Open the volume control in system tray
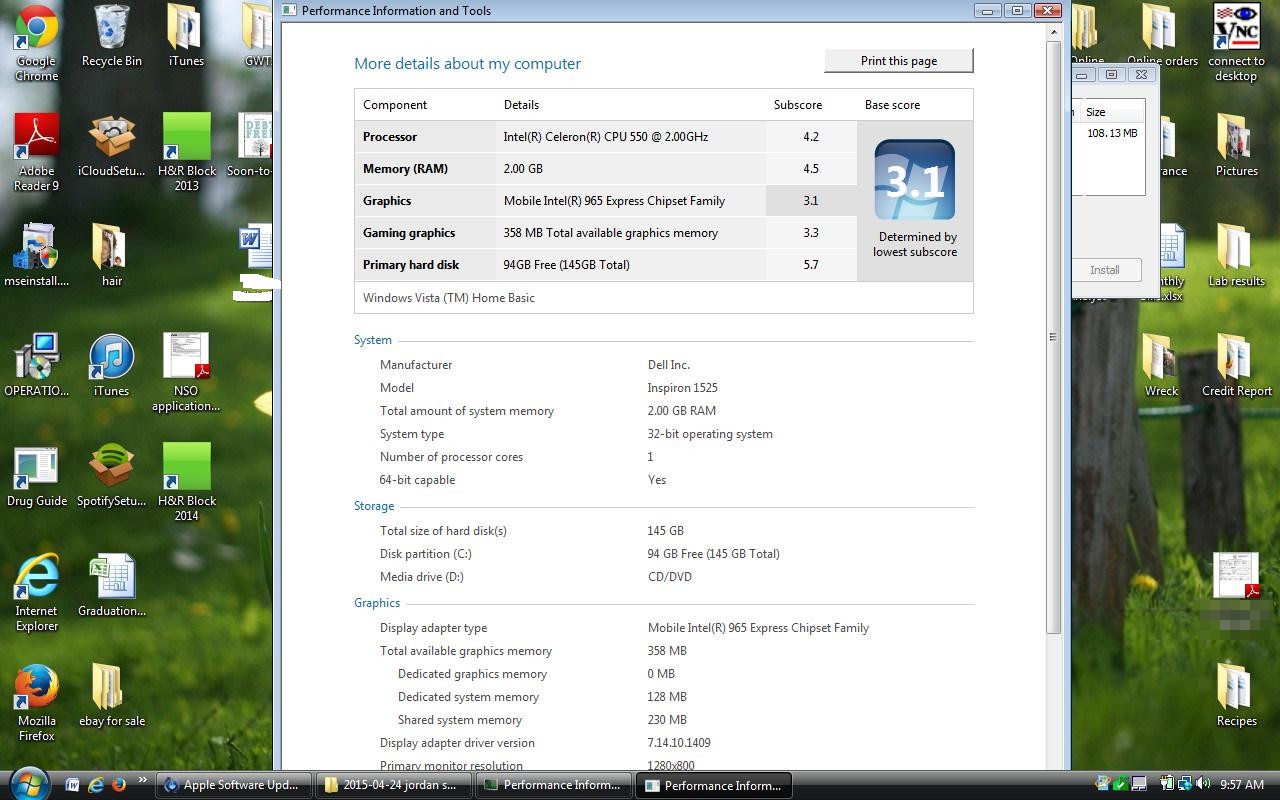The image size is (1280, 800). [x=1203, y=784]
